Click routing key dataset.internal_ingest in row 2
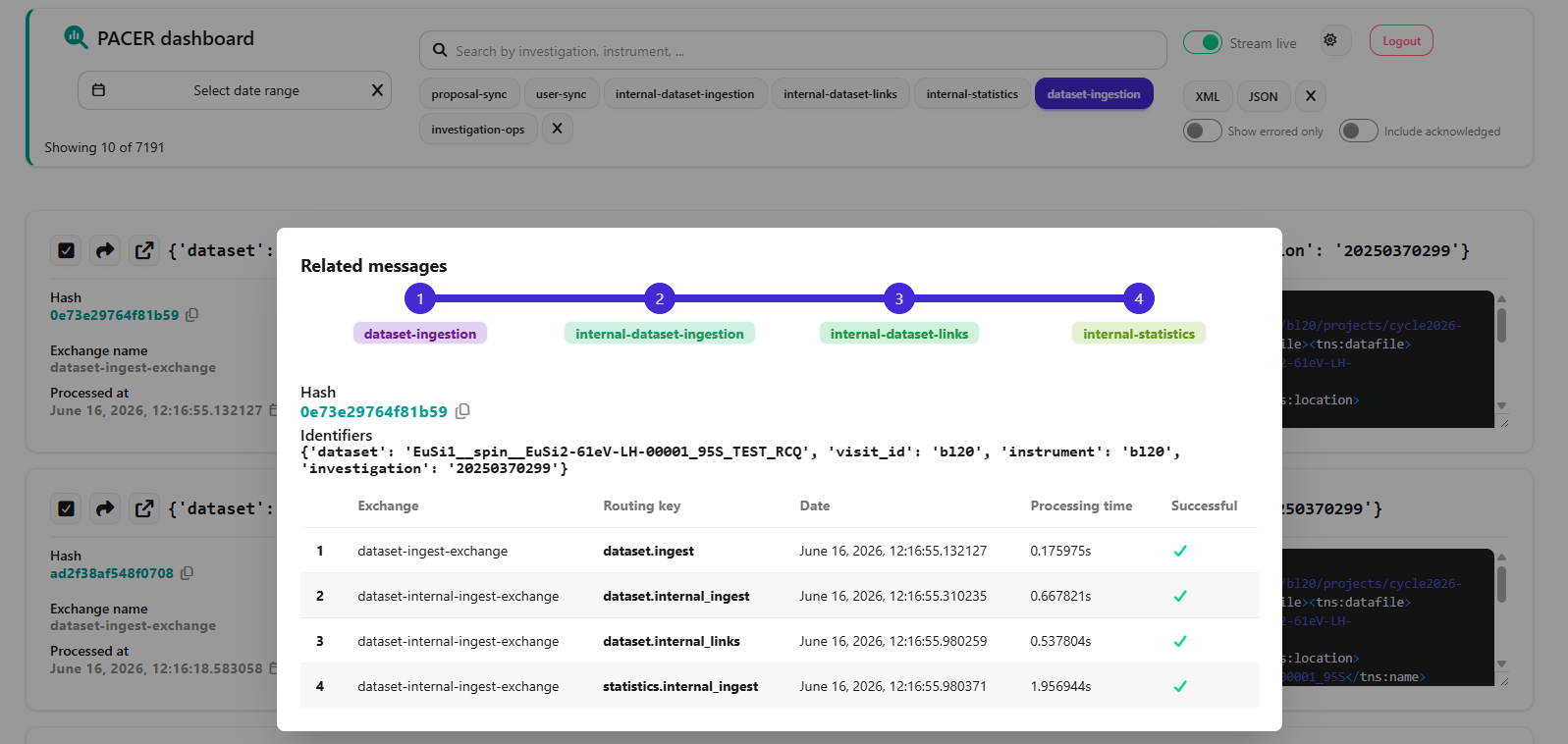Viewport: 1568px width, 744px height. [x=676, y=596]
